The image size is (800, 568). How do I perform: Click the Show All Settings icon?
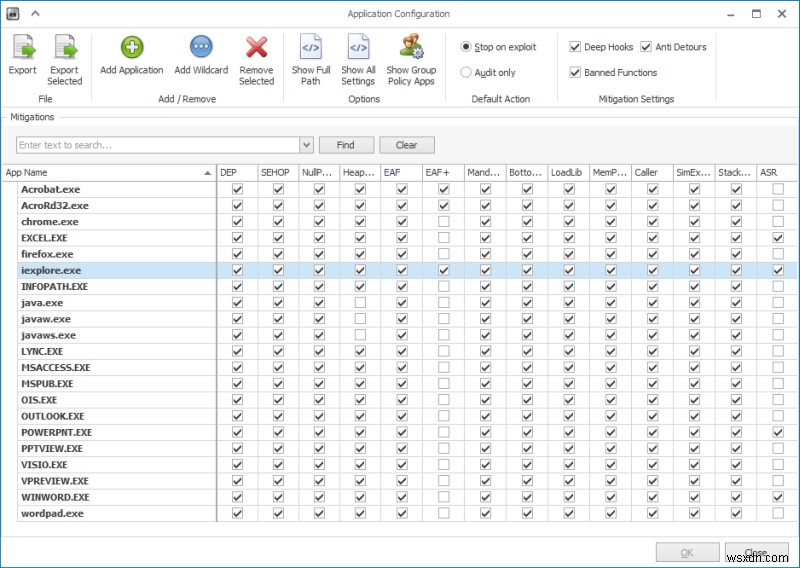358,48
